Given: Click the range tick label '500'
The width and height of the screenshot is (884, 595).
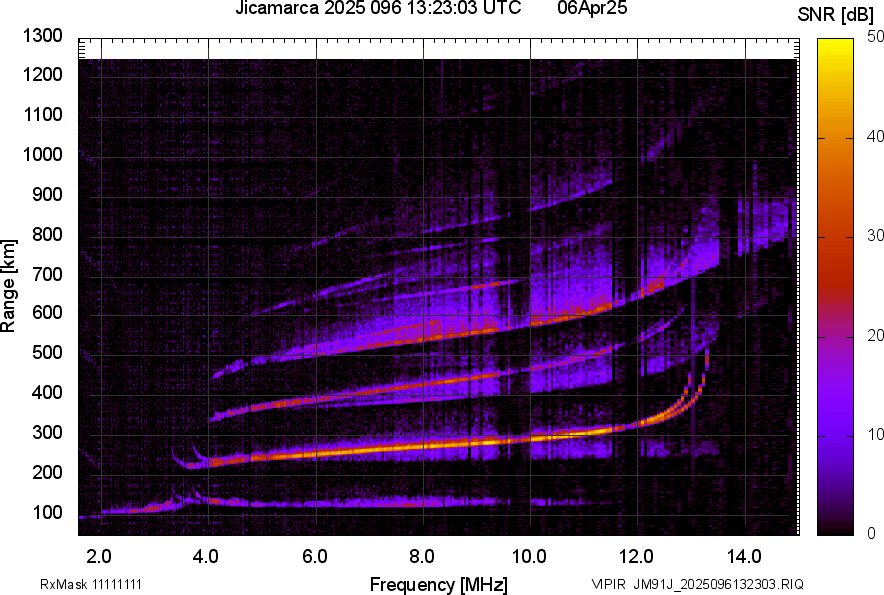Looking at the screenshot, I should pyautogui.click(x=47, y=352).
